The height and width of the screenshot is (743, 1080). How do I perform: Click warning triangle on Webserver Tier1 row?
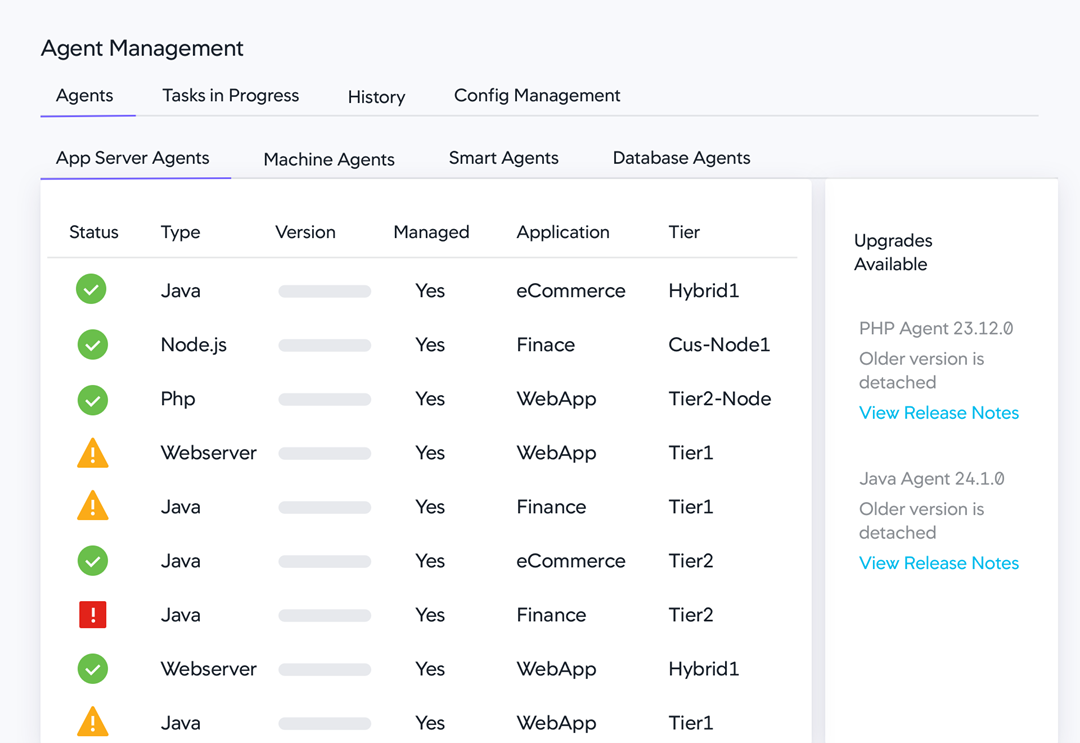93,454
